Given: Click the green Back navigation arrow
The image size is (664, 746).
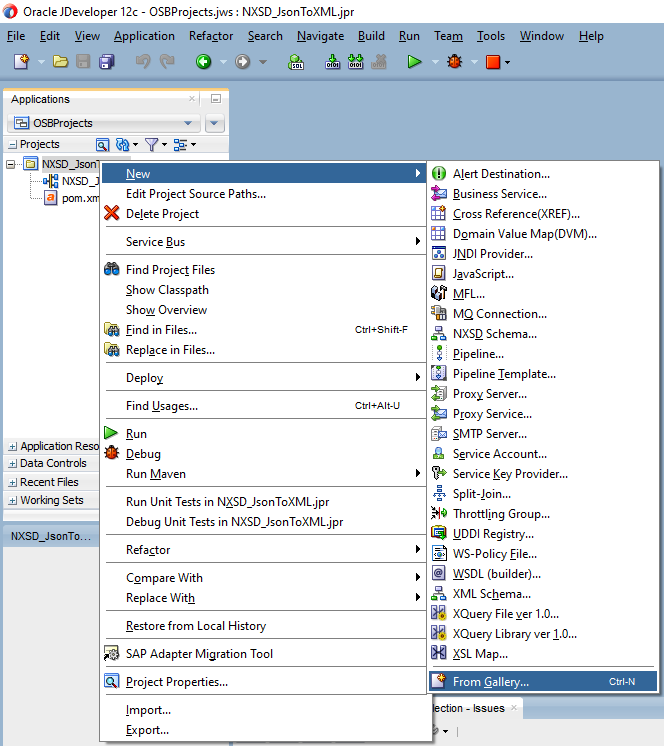Looking at the screenshot, I should [x=204, y=62].
